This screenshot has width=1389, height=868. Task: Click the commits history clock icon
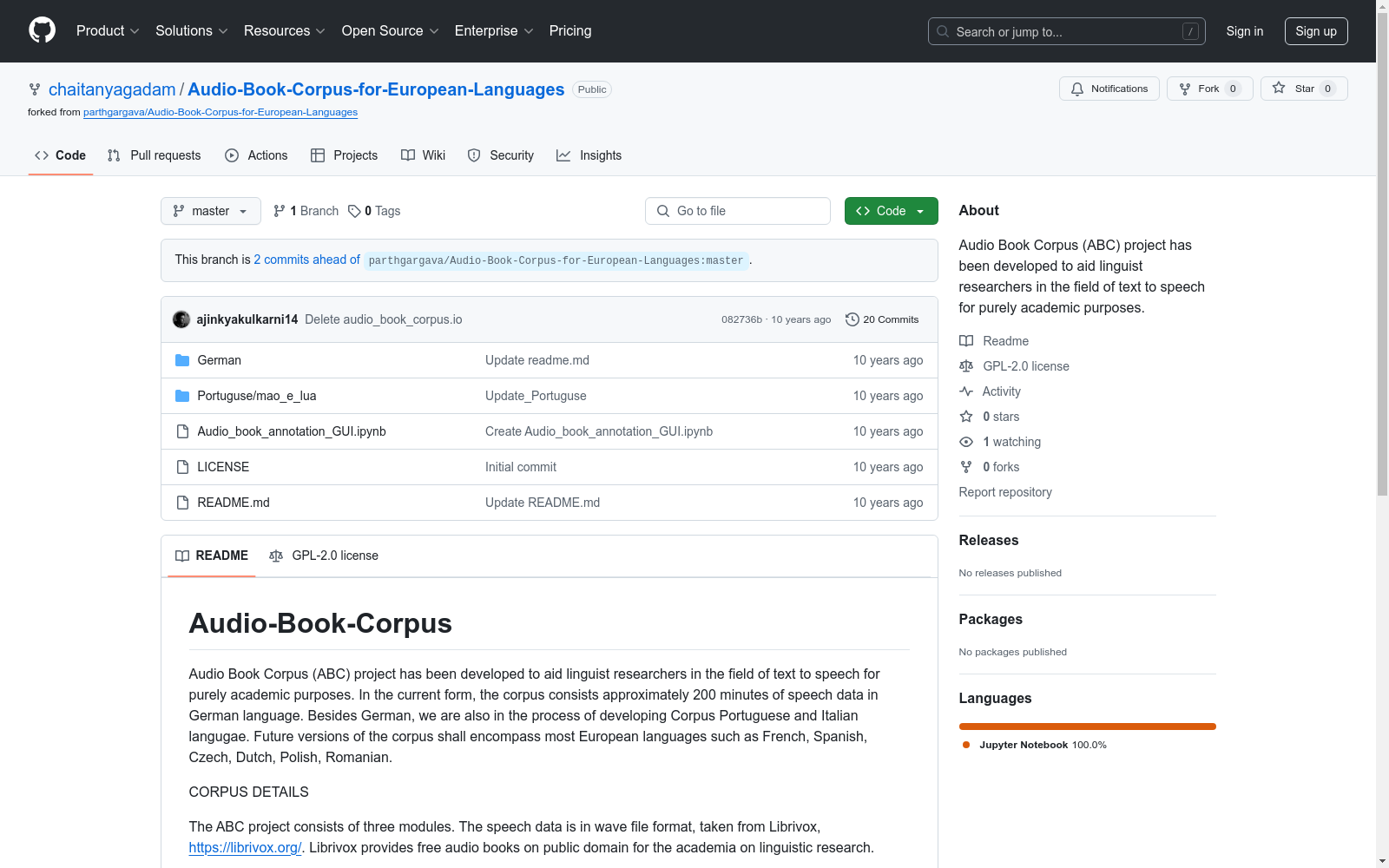(x=852, y=319)
